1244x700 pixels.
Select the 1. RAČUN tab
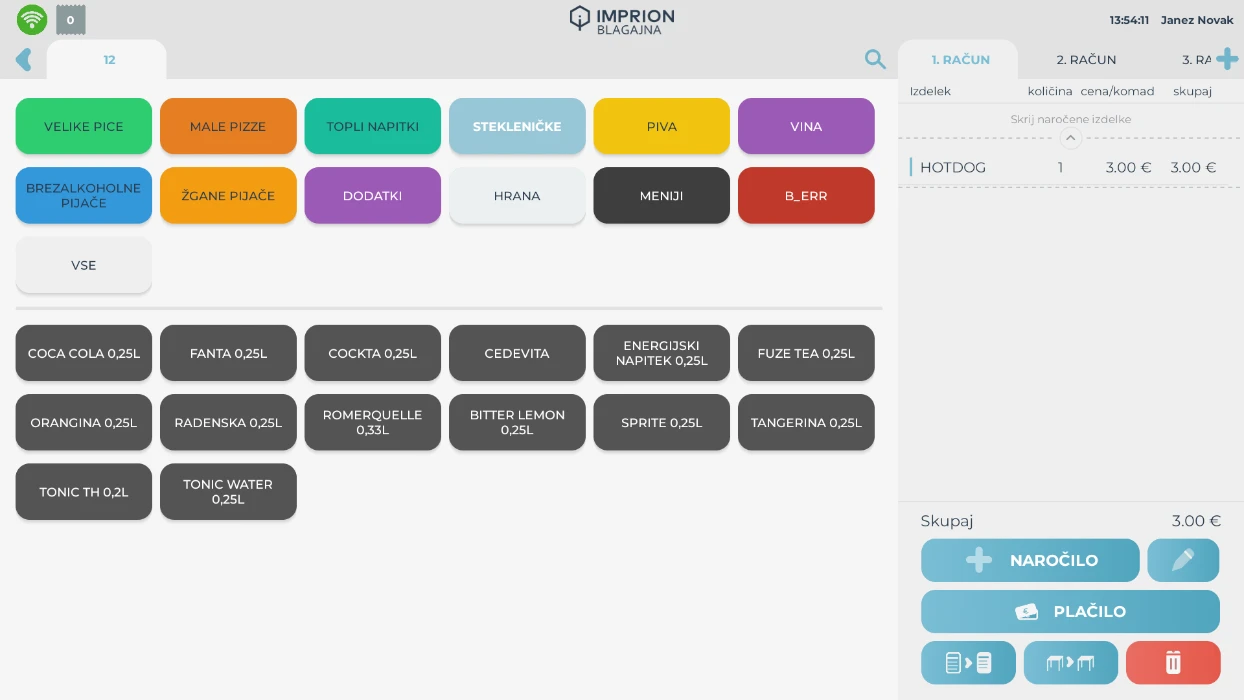tap(960, 60)
